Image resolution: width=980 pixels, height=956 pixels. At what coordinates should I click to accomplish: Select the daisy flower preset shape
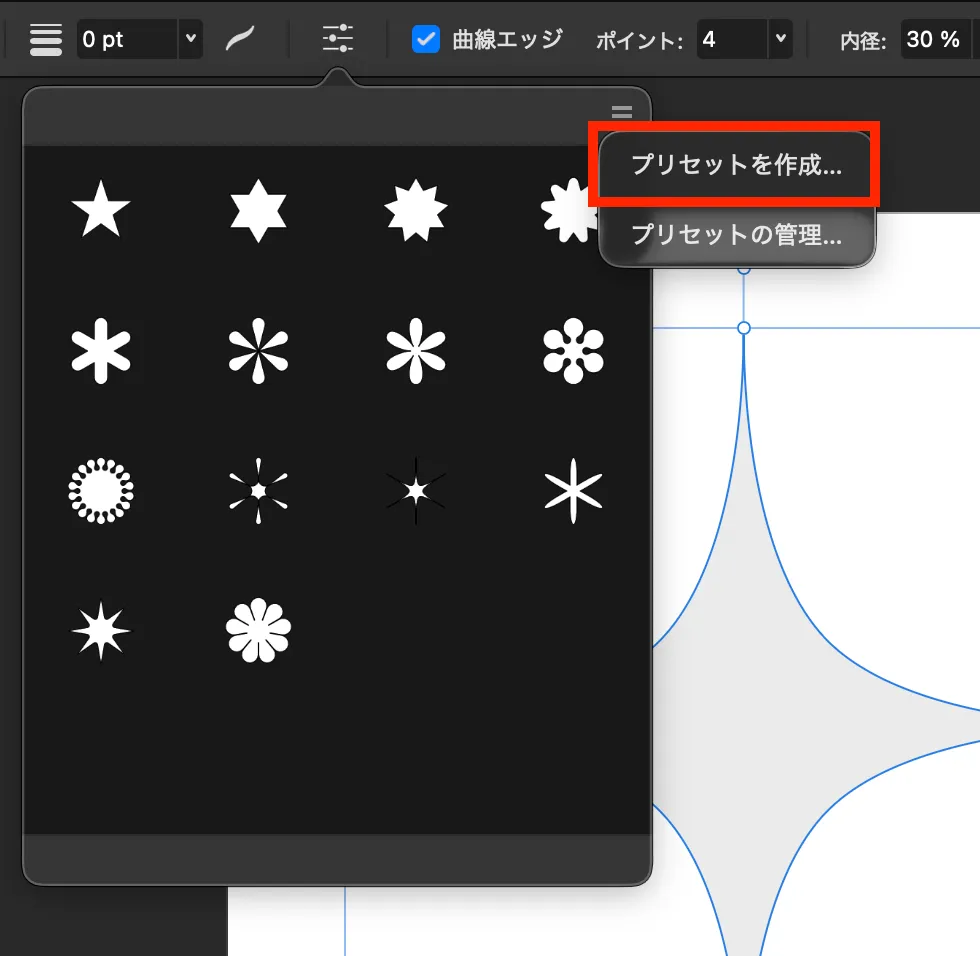click(x=258, y=629)
